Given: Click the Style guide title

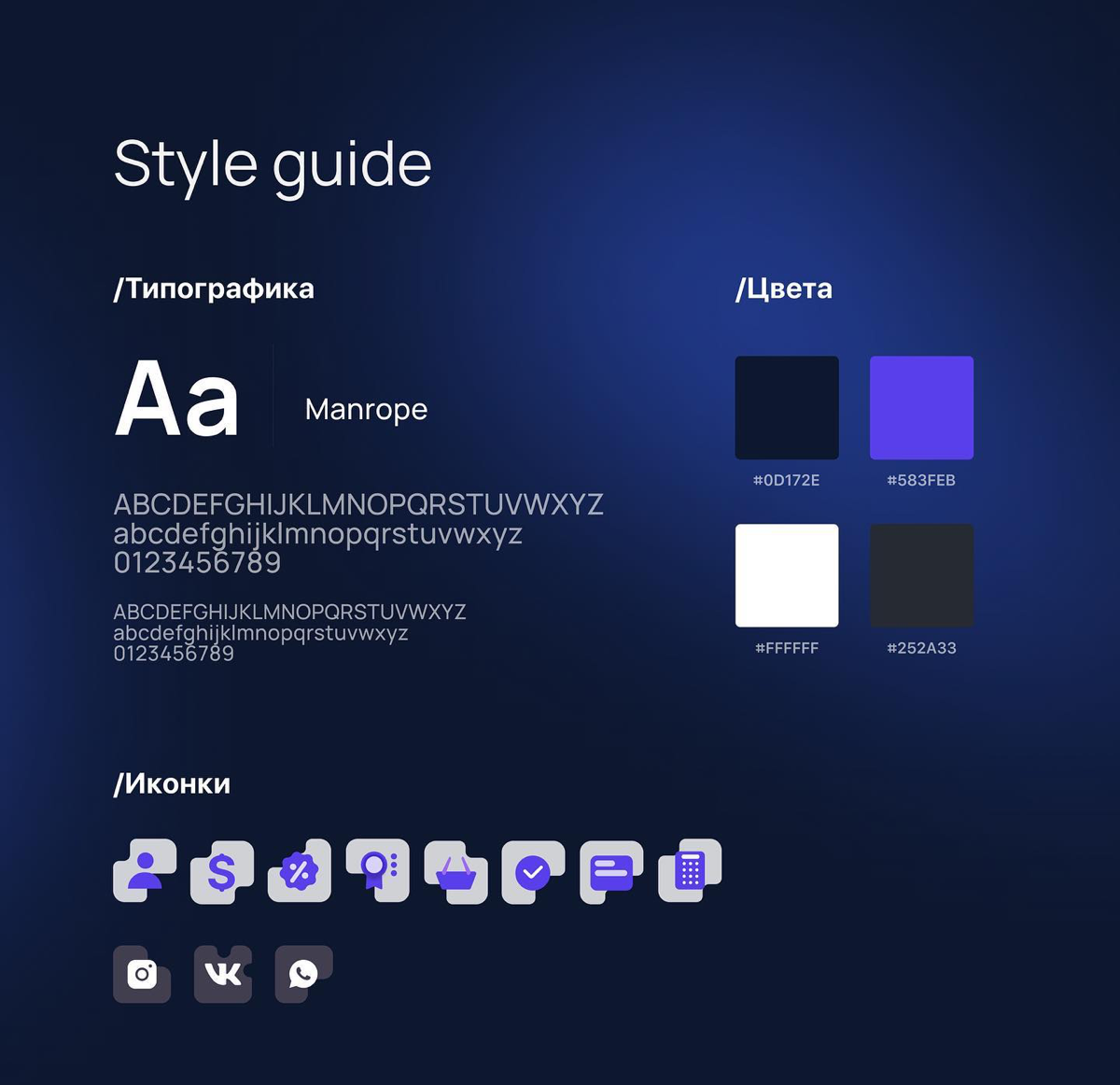Looking at the screenshot, I should point(273,165).
